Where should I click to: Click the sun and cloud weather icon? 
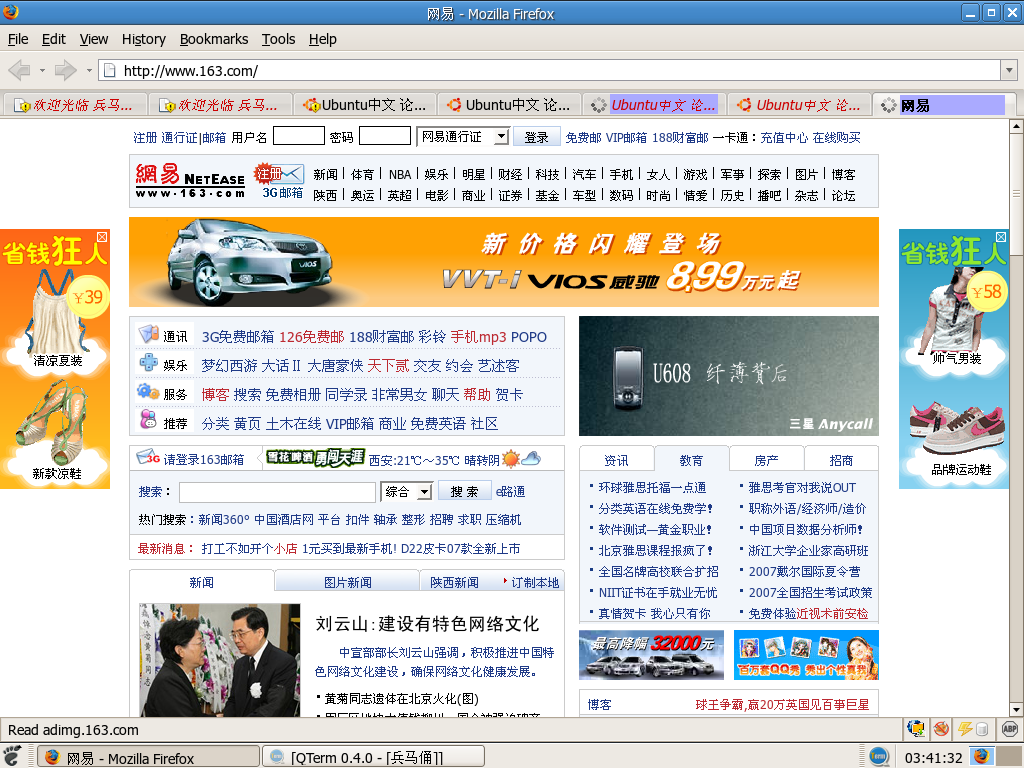point(521,458)
